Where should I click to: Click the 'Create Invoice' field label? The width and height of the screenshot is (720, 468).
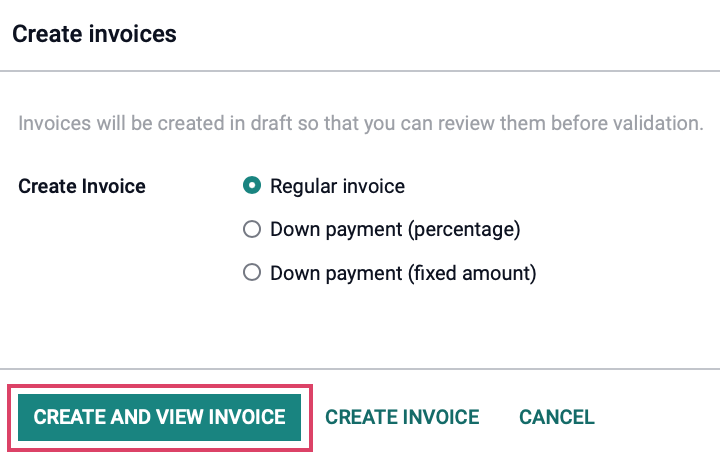(82, 186)
